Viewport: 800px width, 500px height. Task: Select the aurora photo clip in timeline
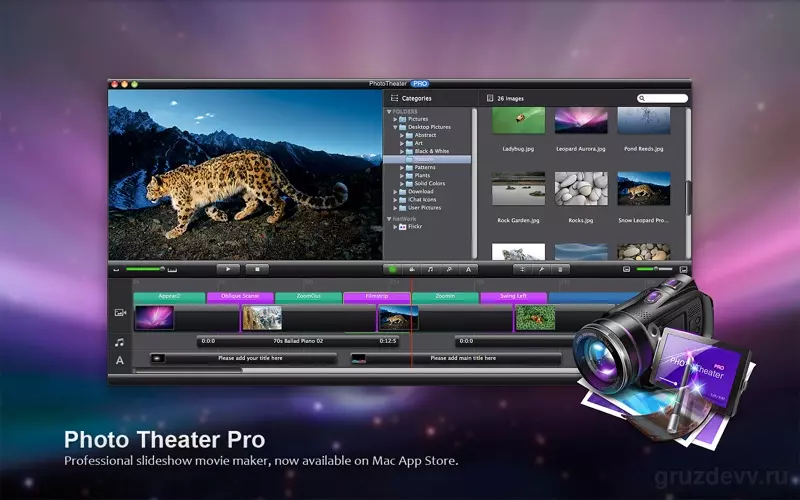pos(155,318)
